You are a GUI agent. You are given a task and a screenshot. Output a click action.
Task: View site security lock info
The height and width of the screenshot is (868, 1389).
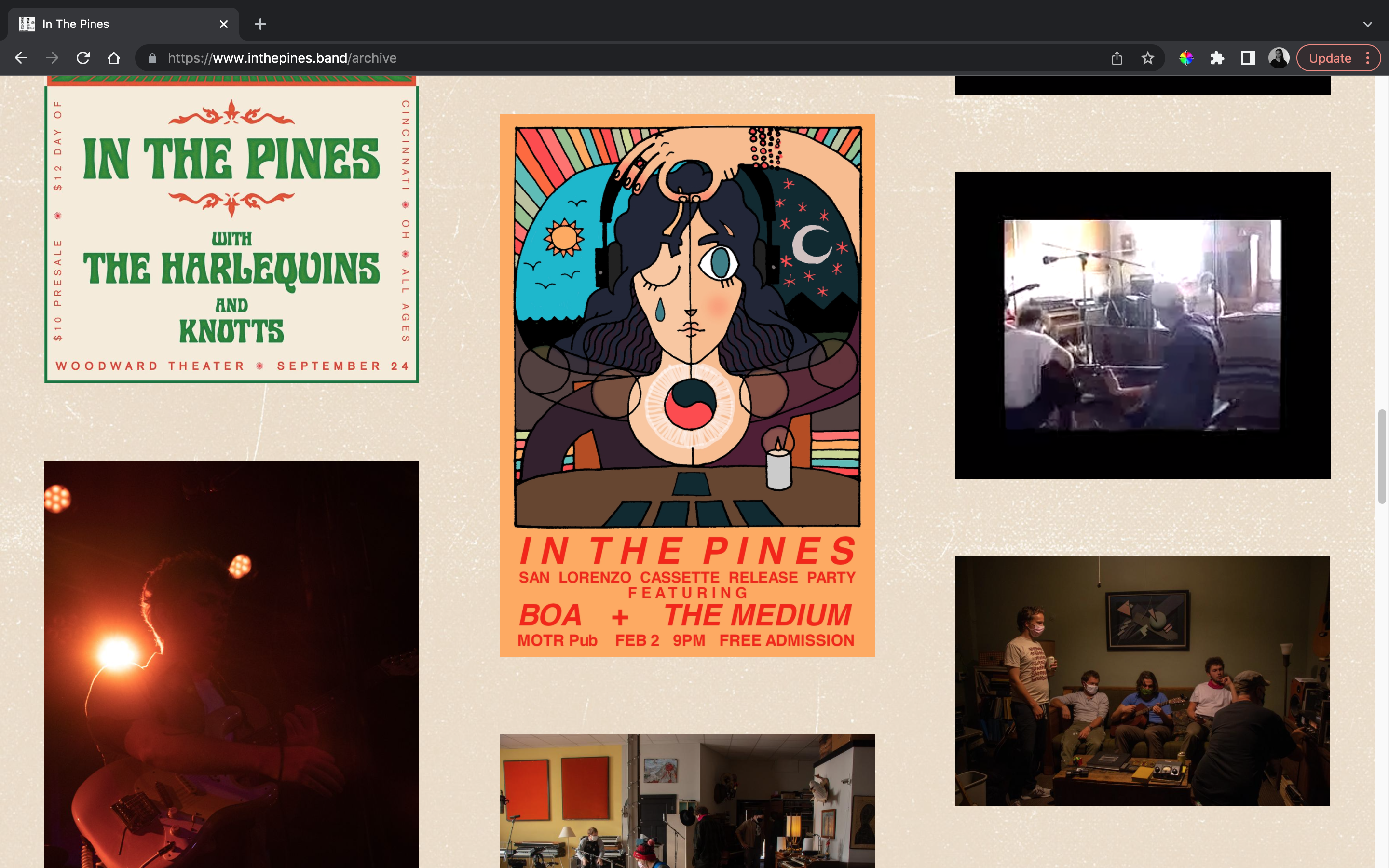coord(152,58)
